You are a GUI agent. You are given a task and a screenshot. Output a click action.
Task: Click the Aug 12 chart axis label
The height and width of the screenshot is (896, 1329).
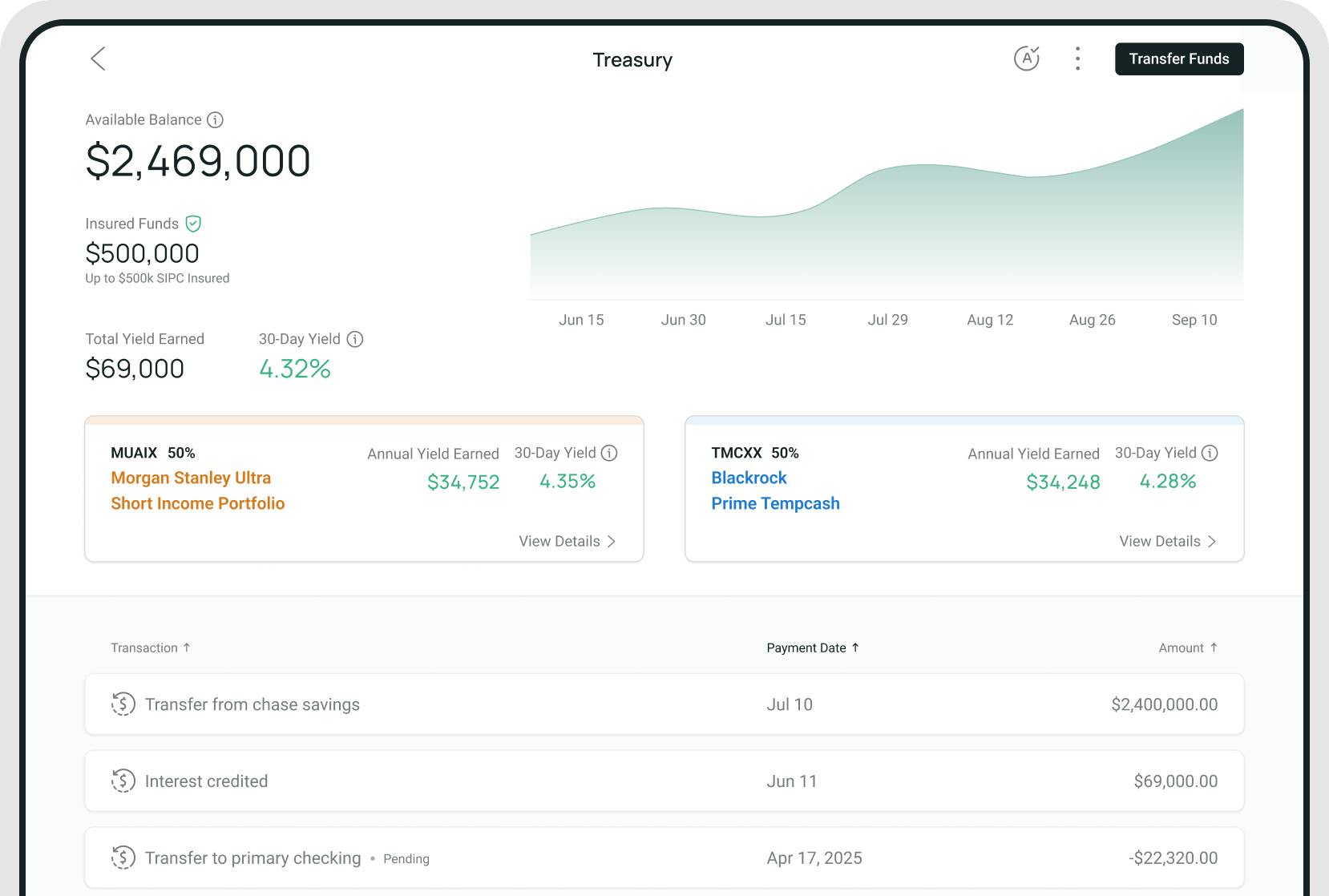pos(990,320)
